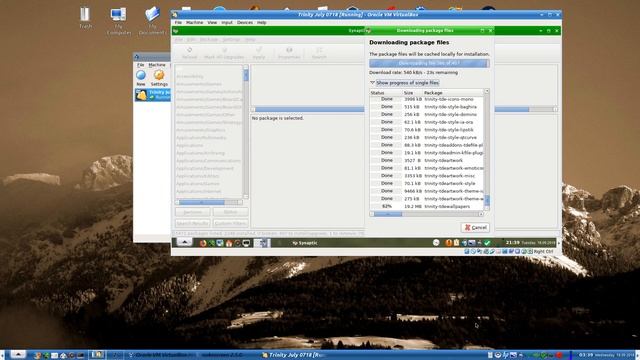This screenshot has height=360, width=640.
Task: Click 'No package is selected.' text
Action: pos(278,118)
